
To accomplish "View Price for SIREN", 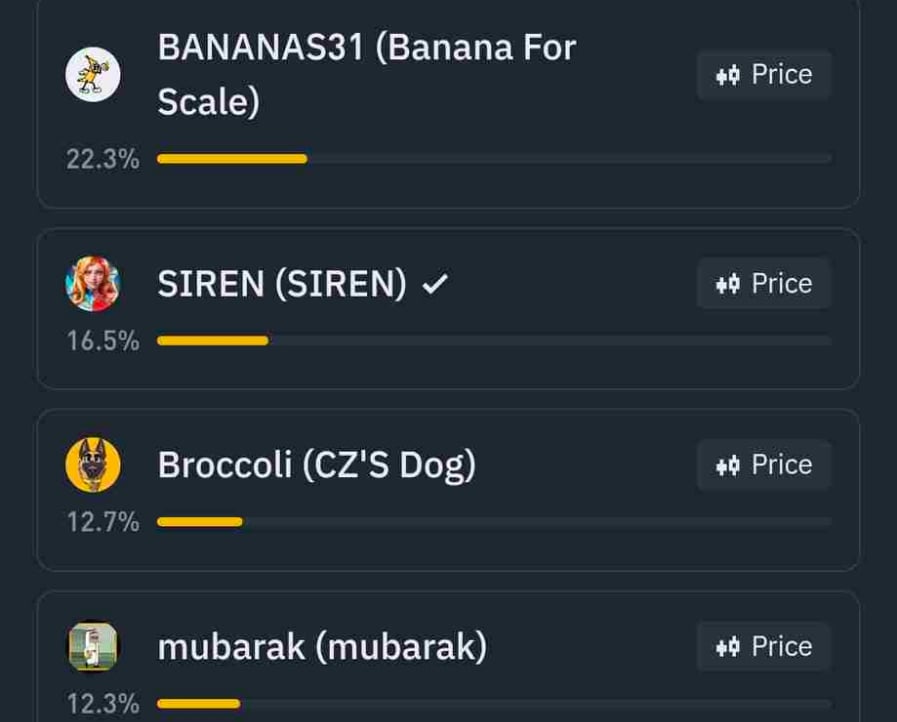I will pyautogui.click(x=764, y=284).
